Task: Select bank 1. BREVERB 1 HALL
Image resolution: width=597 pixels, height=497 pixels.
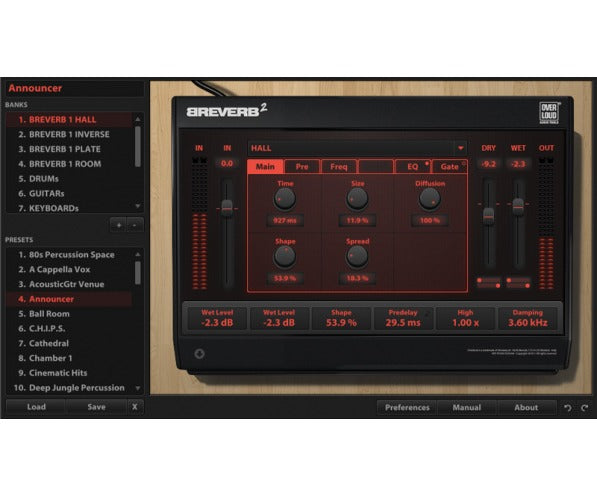Action: click(x=69, y=120)
